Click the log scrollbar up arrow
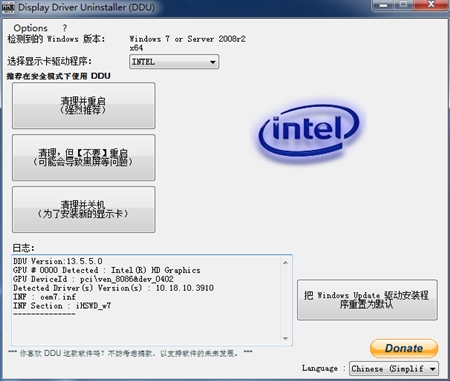The width and height of the screenshot is (450, 381). pyautogui.click(x=285, y=262)
